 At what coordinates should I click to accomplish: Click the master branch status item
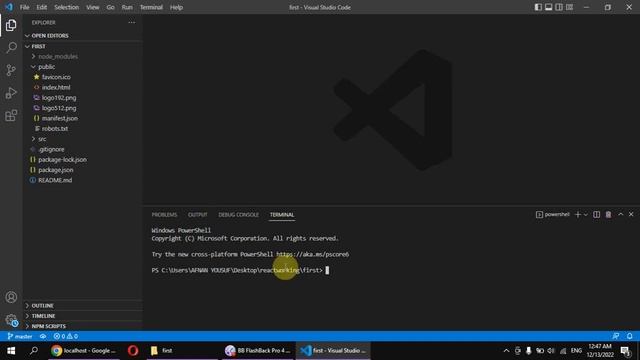20,336
